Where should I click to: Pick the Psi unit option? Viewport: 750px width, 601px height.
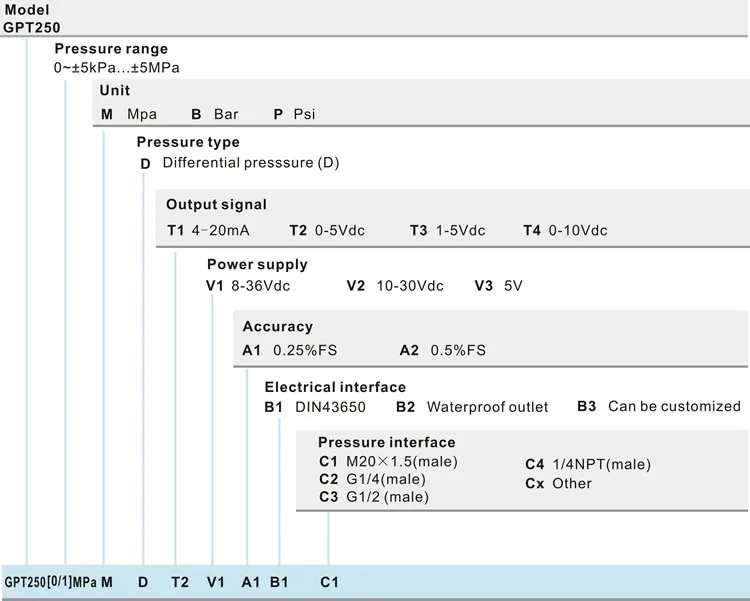click(294, 114)
